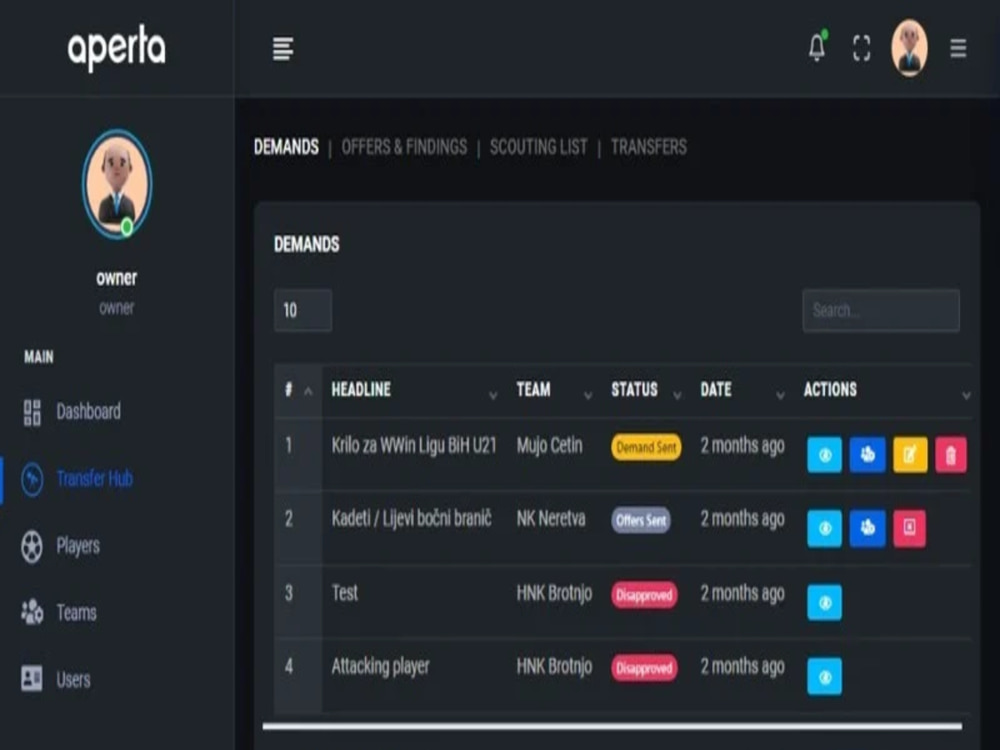Collapse sidebar with the left menu icon
Screen dimensions: 1000x750
283,48
